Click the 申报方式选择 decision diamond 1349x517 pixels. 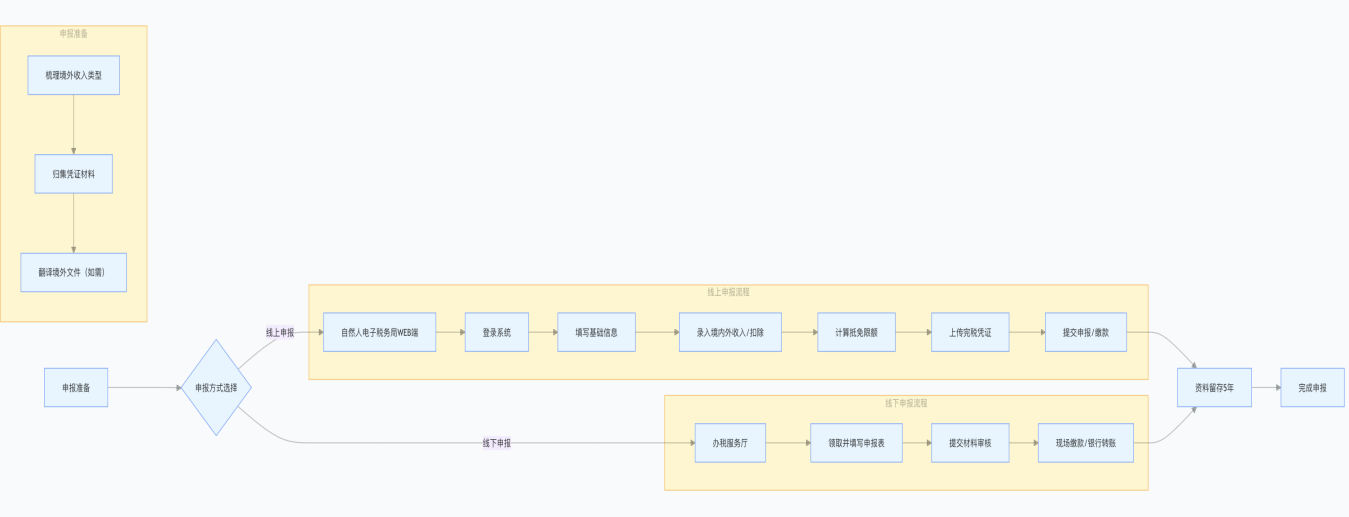pos(216,387)
